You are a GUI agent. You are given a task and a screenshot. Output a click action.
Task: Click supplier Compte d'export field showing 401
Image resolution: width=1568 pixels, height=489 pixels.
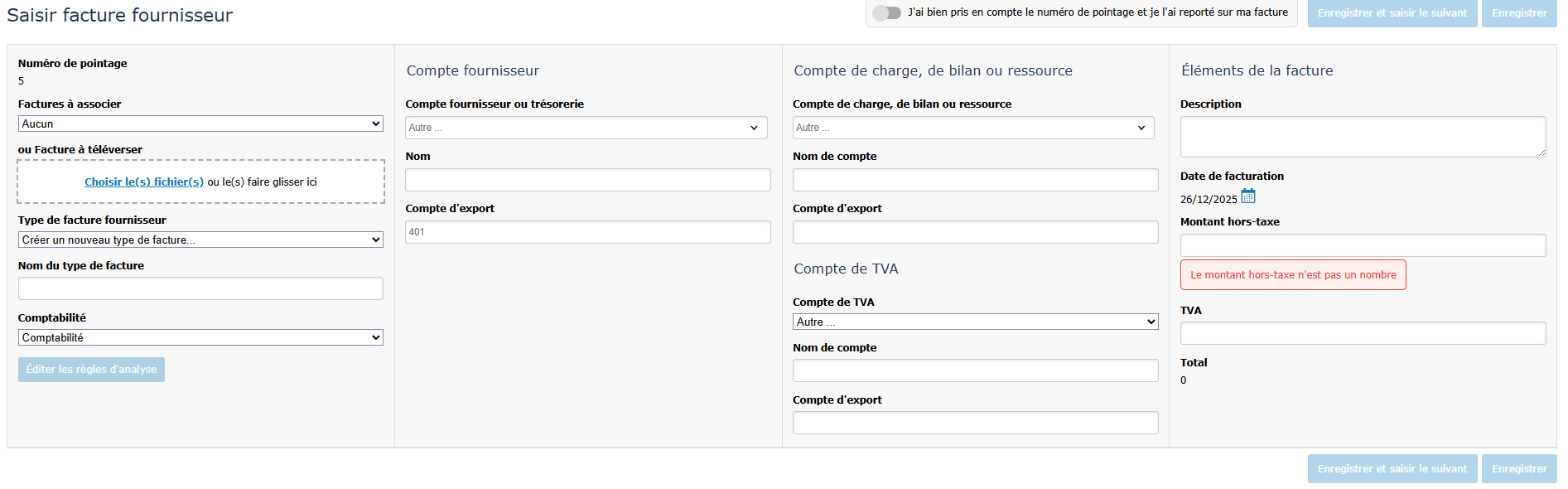(x=587, y=232)
